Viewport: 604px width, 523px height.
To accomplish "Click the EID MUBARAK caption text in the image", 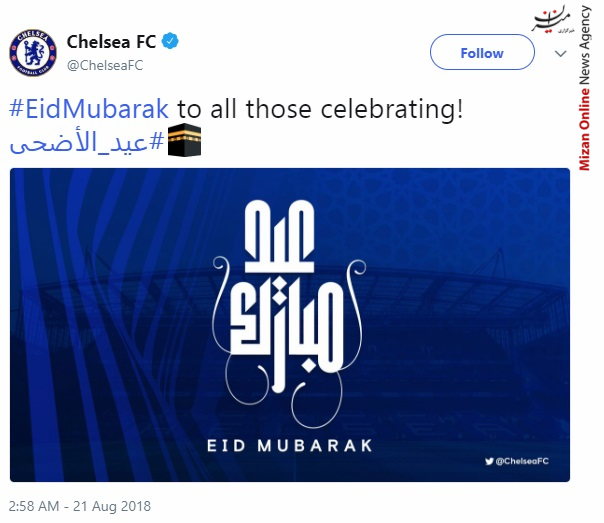I will pyautogui.click(x=290, y=446).
